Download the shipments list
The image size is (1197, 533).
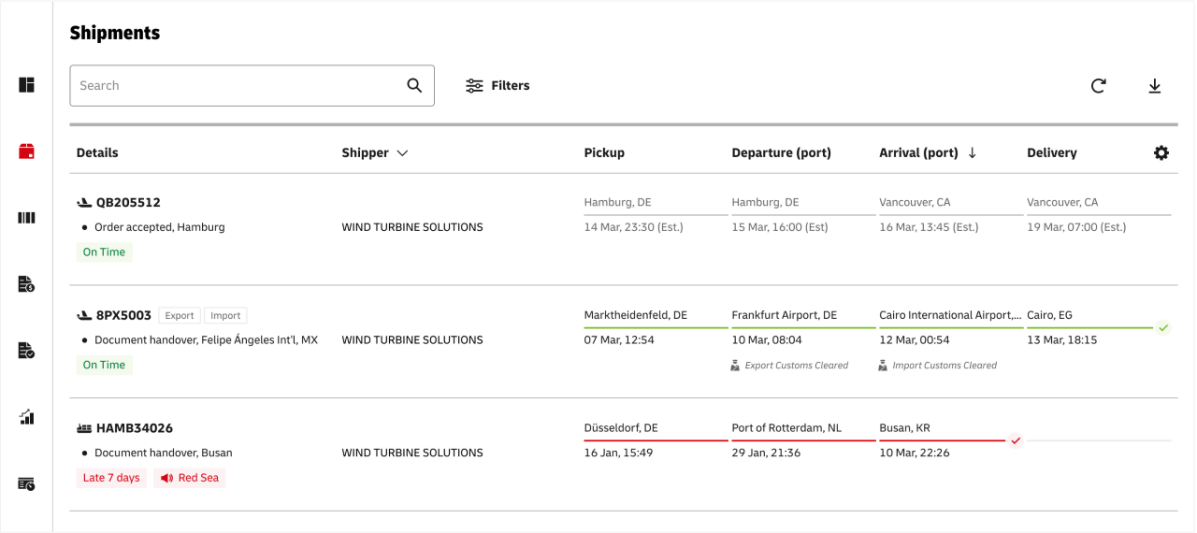[x=1154, y=86]
